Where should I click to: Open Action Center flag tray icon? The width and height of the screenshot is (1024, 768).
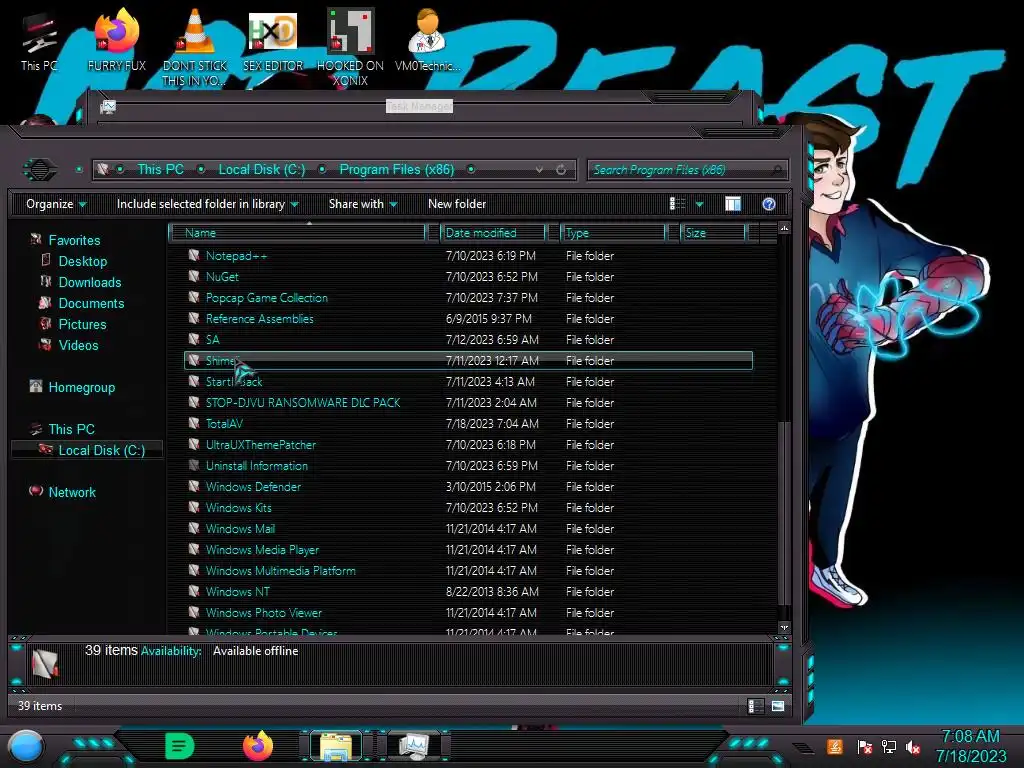pos(864,746)
